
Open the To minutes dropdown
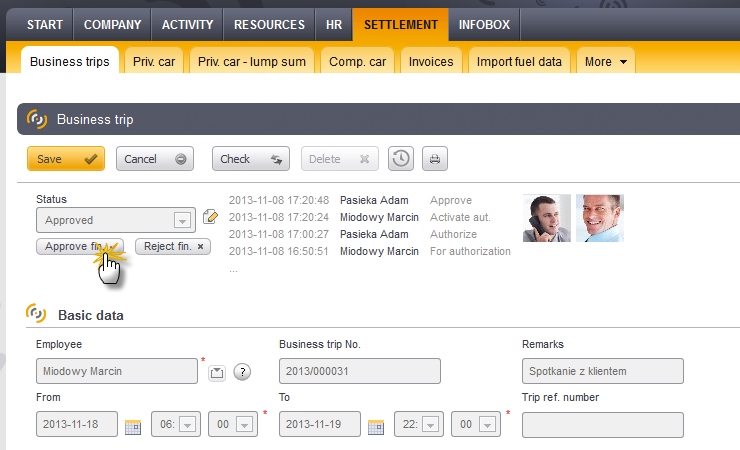[x=488, y=425]
